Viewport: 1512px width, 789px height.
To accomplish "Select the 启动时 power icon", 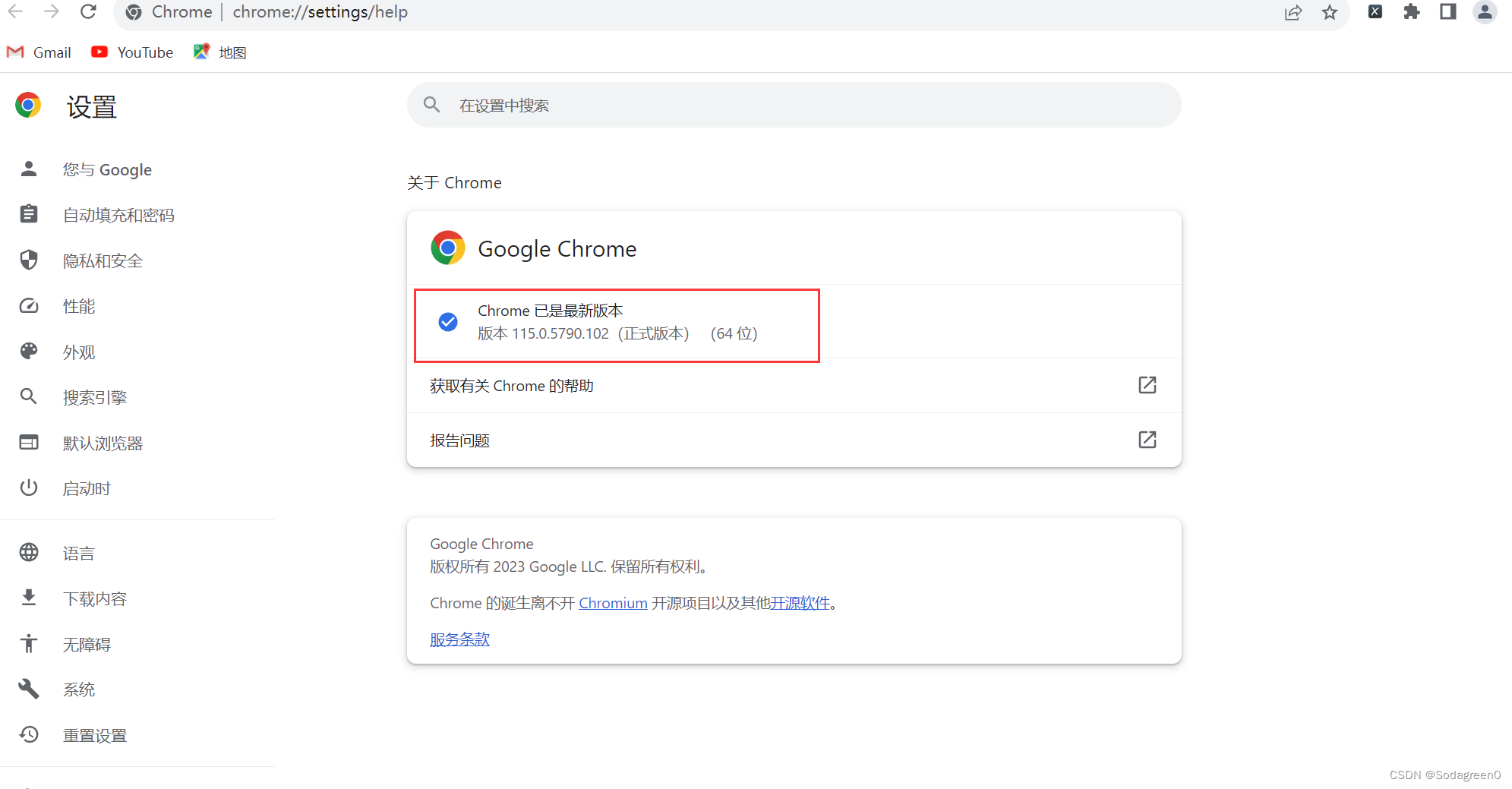I will coord(29,488).
